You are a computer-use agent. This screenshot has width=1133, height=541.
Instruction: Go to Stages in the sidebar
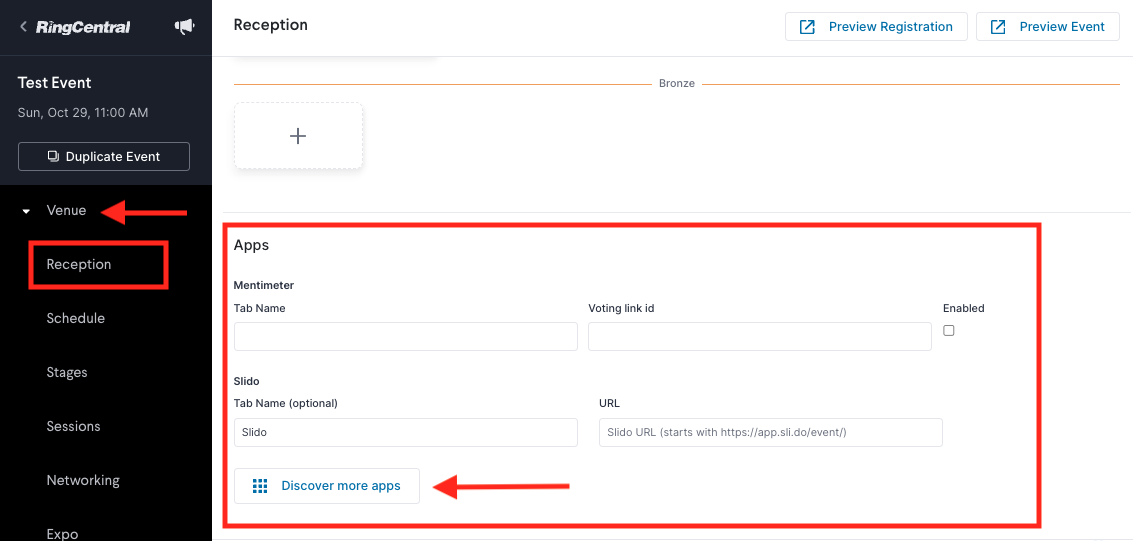[x=66, y=373]
